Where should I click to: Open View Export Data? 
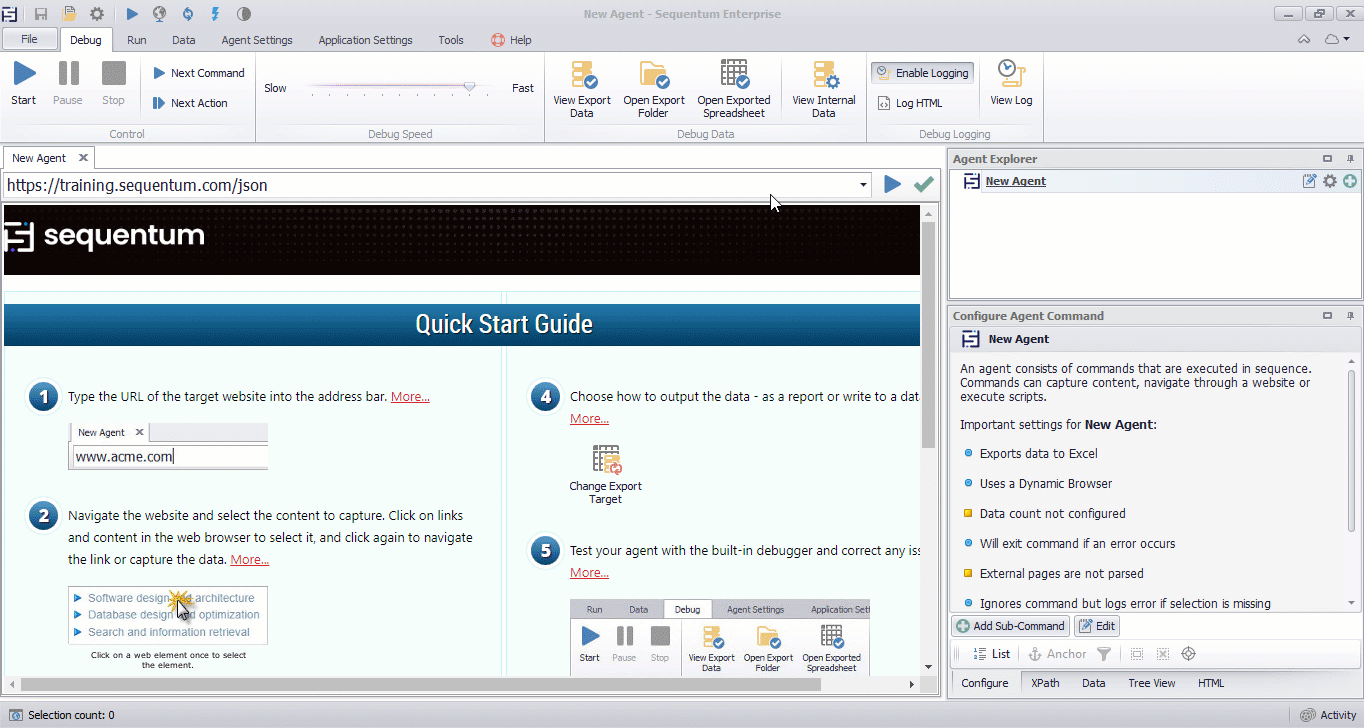point(582,76)
